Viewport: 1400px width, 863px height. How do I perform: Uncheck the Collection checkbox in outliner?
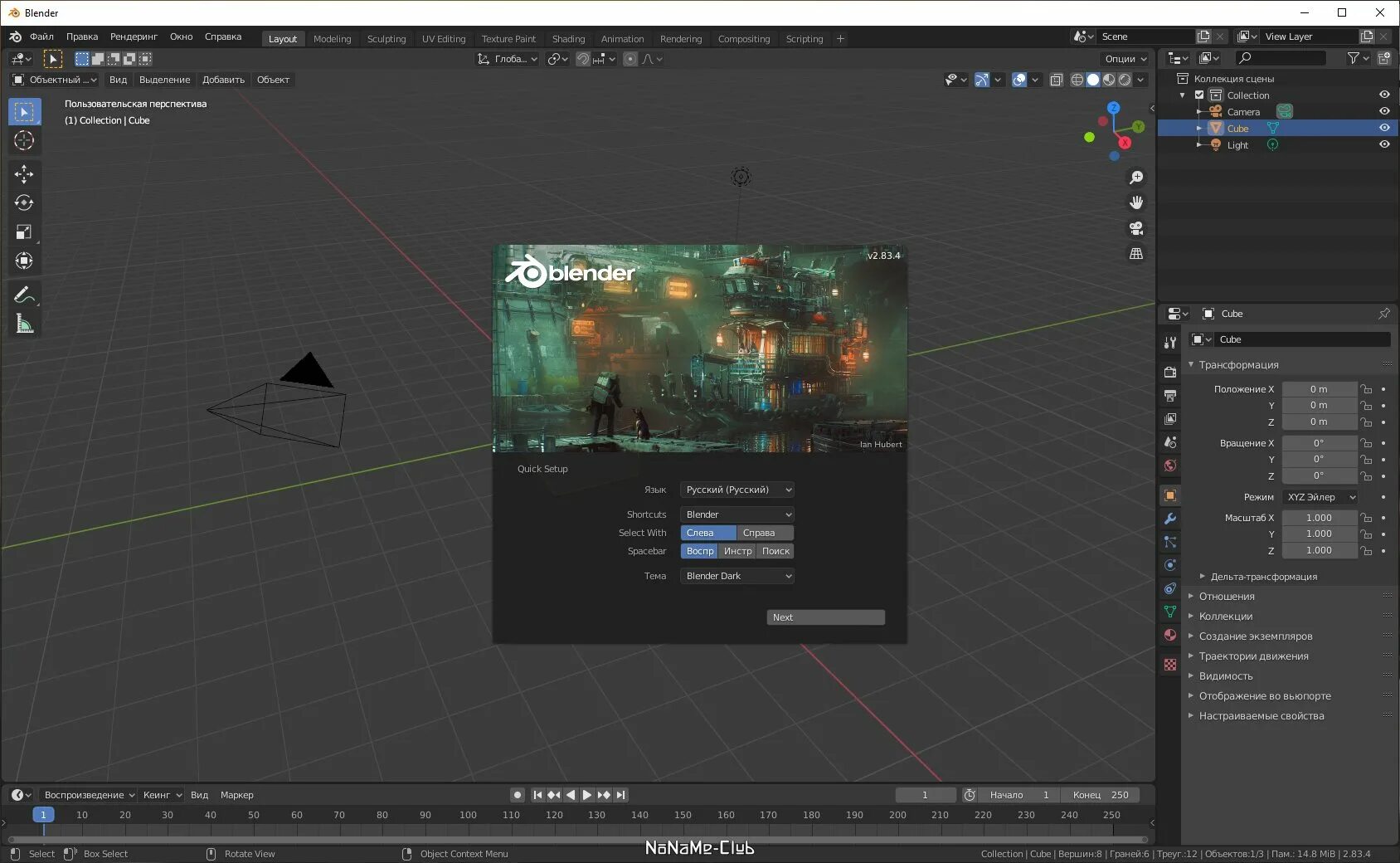1199,95
